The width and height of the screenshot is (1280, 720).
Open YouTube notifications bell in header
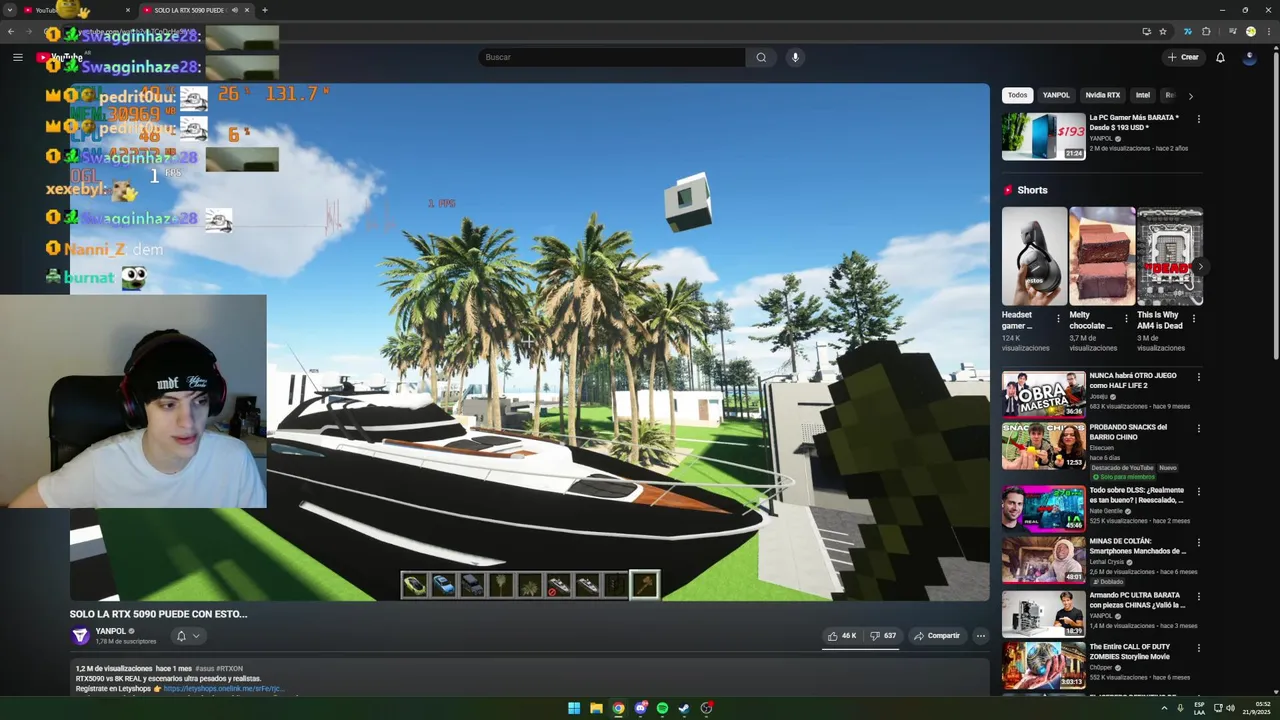pyautogui.click(x=1220, y=57)
